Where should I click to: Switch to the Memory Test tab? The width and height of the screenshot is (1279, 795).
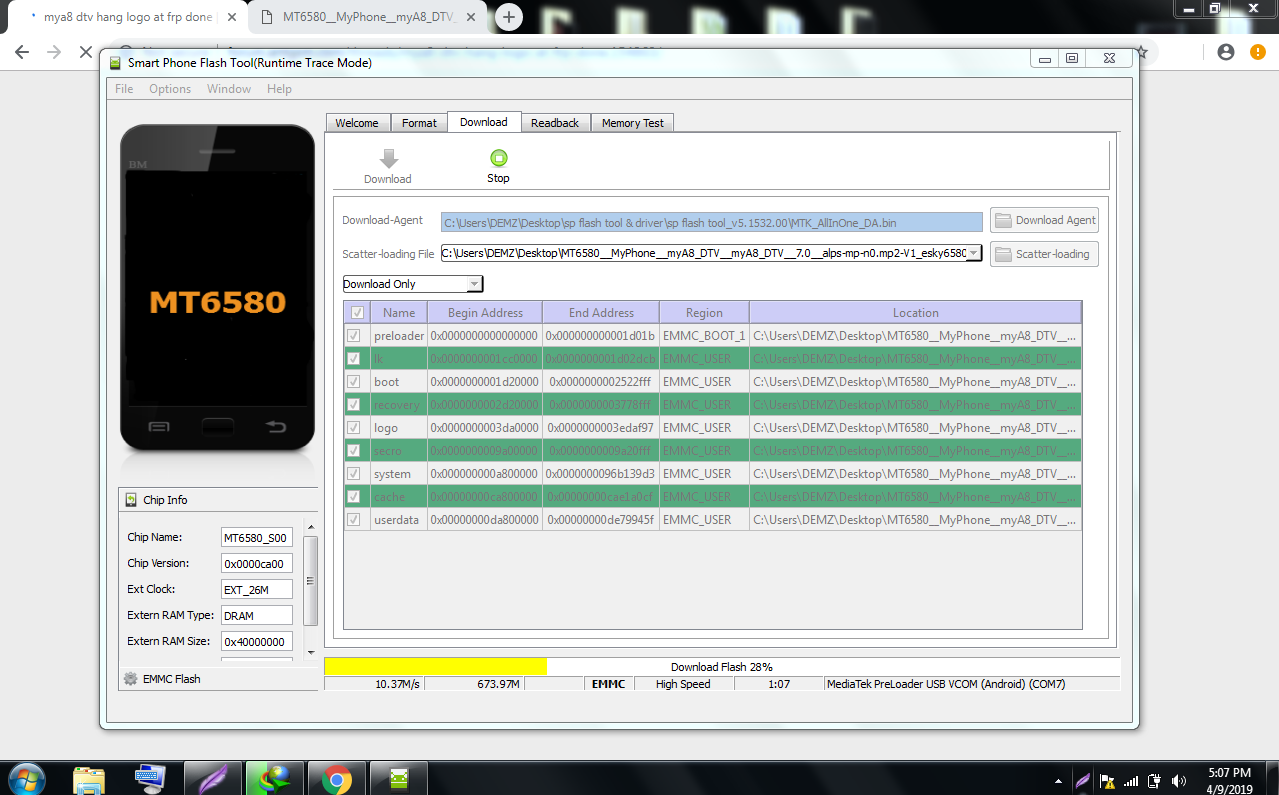[633, 123]
